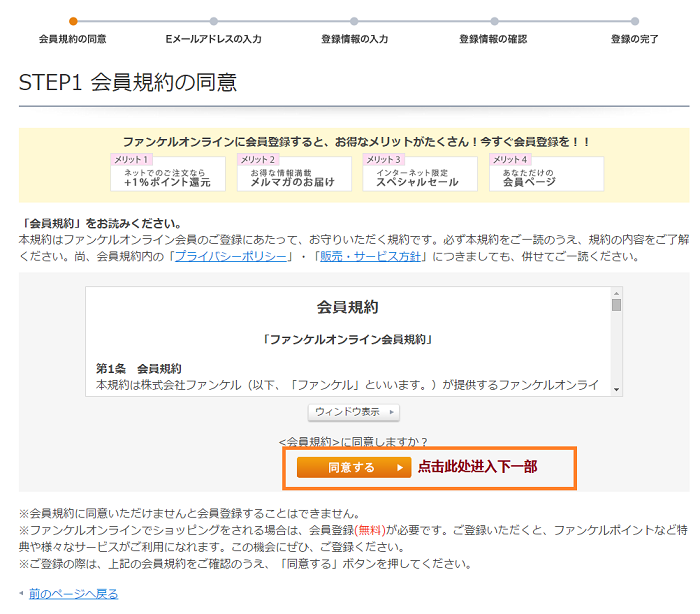700x614 pixels.
Task: Click the terms box scrollbar thumb
Action: (x=617, y=305)
